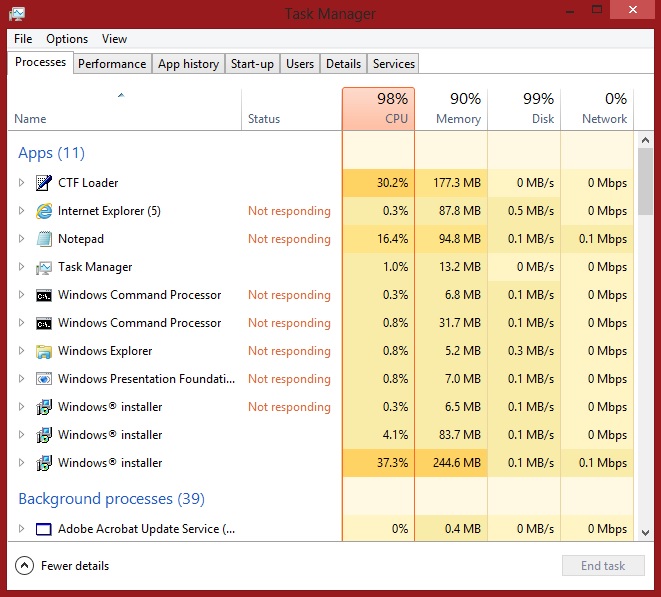Sort by 99% Disk column header
Screen dimensions: 661x597
coord(524,109)
